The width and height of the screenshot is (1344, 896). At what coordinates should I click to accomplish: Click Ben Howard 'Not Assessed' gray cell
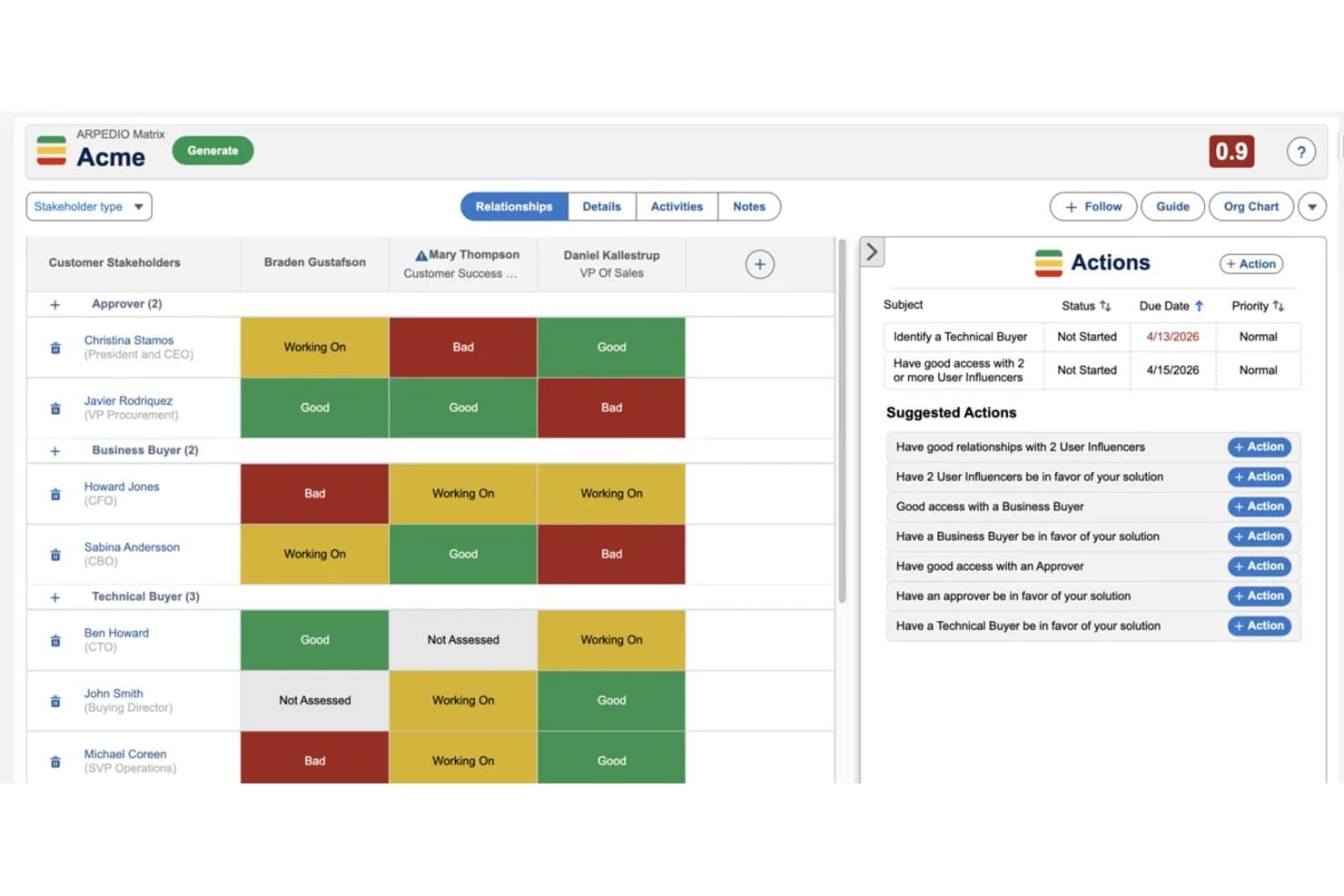pyautogui.click(x=463, y=640)
